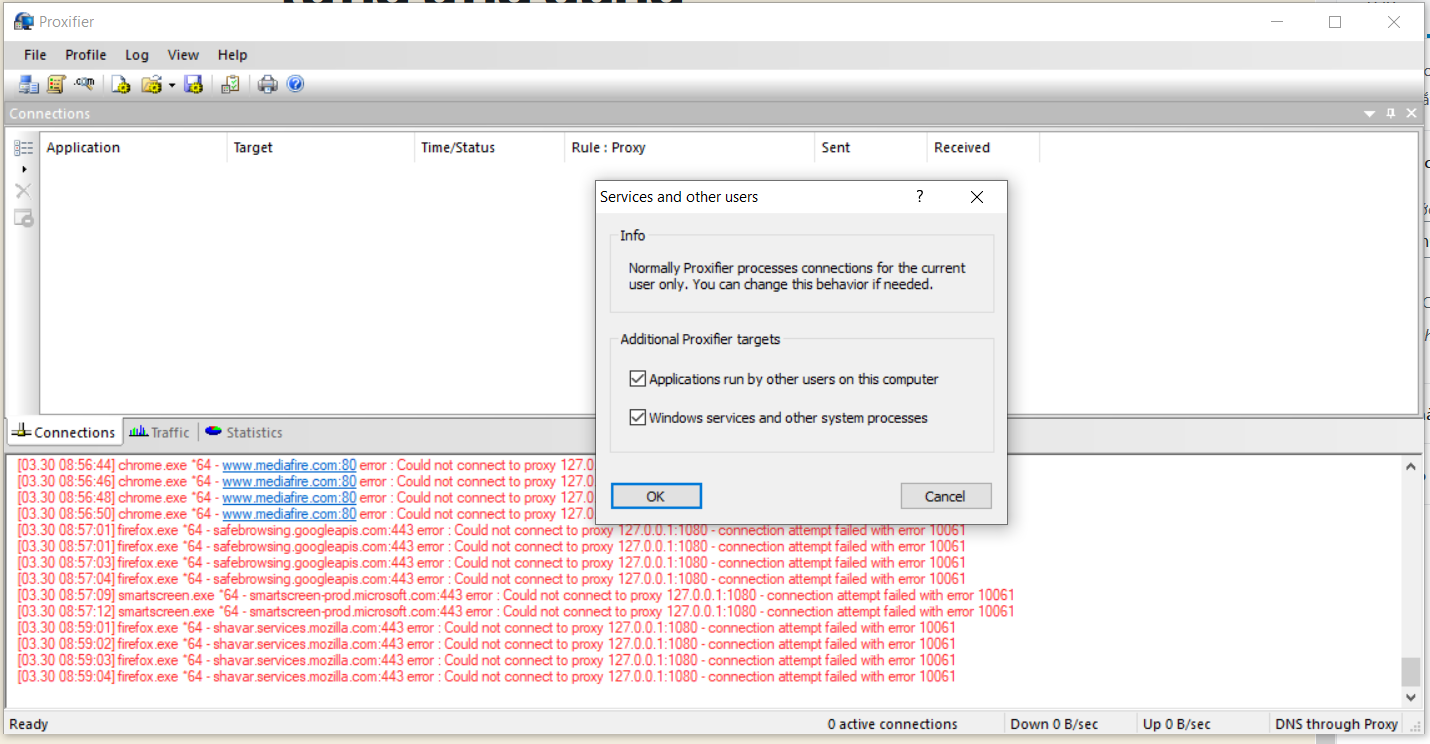This screenshot has height=744, width=1430.
Task: Click the Connections panel dropdown arrow
Action: (1369, 113)
